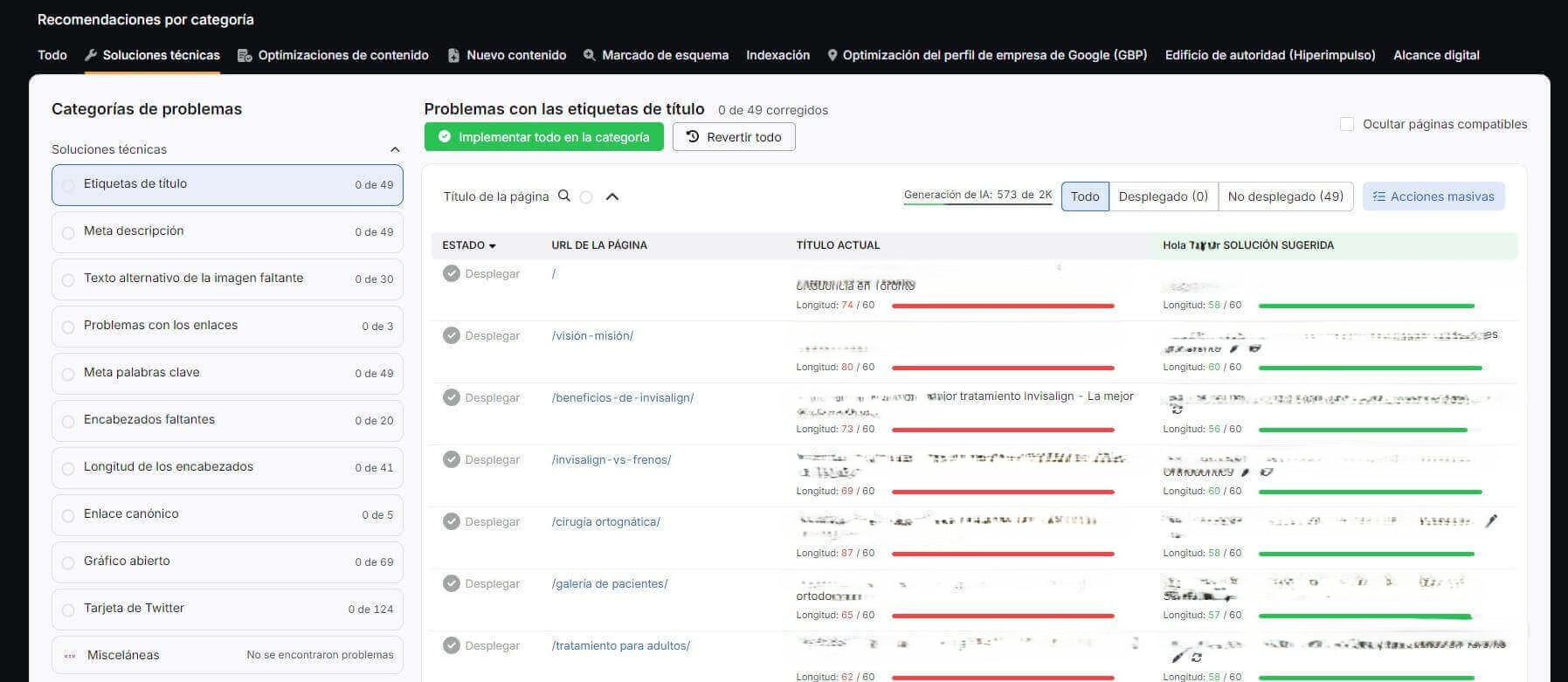This screenshot has height=682, width=1568.
Task: Switch to the Indexación tab
Action: (777, 55)
